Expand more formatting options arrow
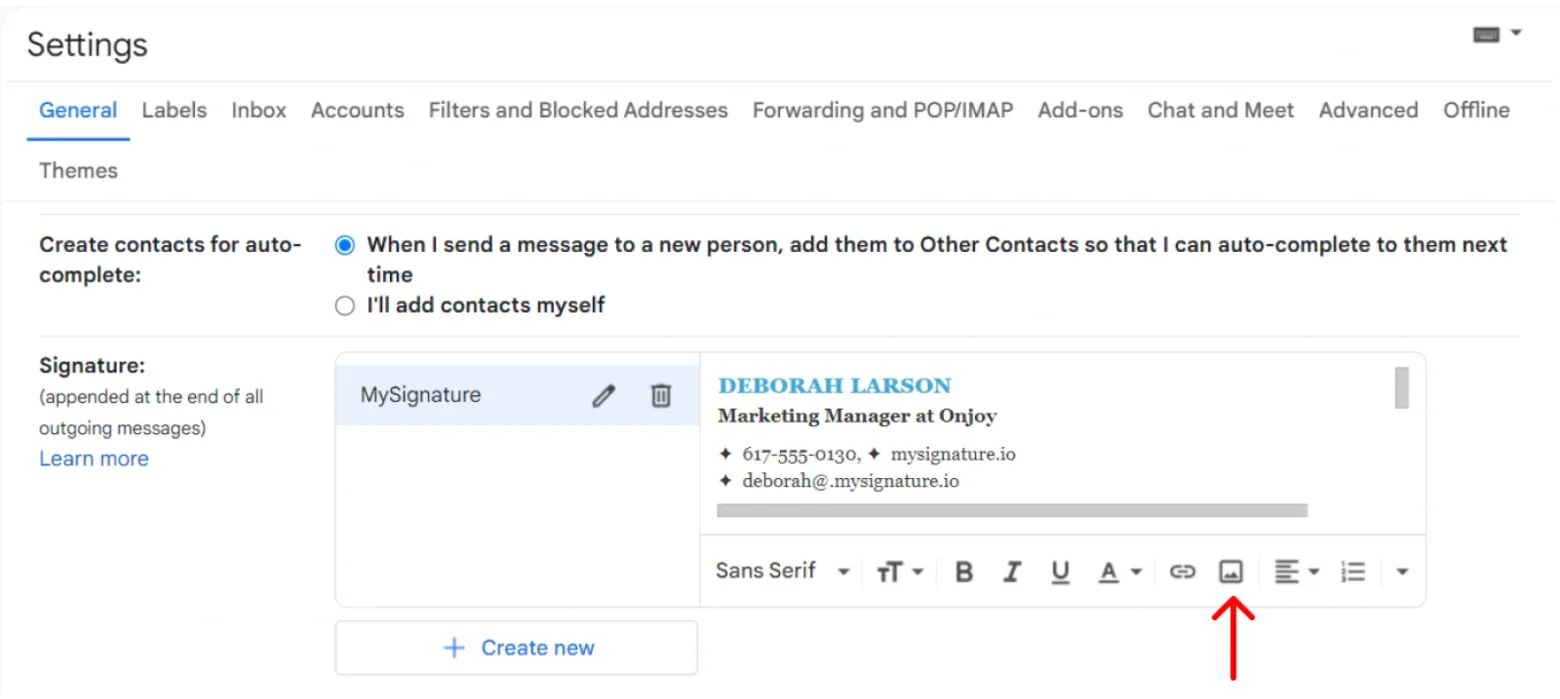 coord(1402,572)
